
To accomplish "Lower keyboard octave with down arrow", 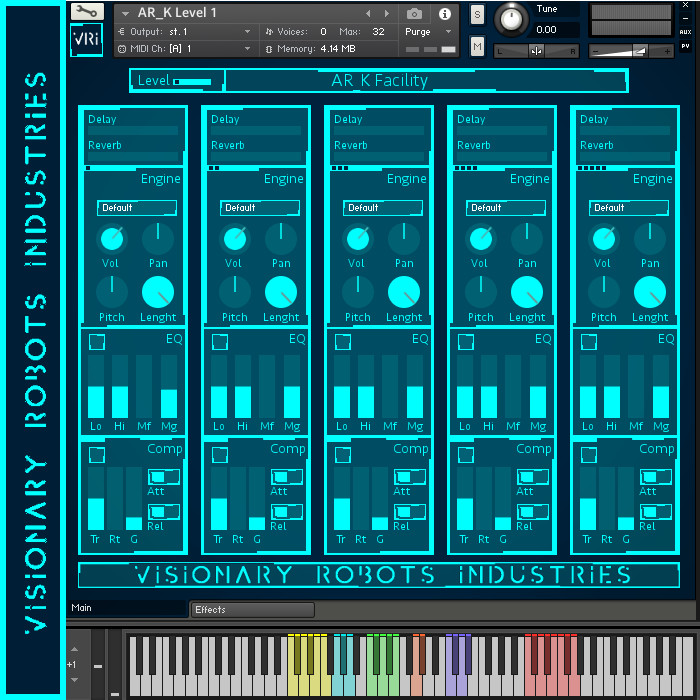I will [75, 680].
